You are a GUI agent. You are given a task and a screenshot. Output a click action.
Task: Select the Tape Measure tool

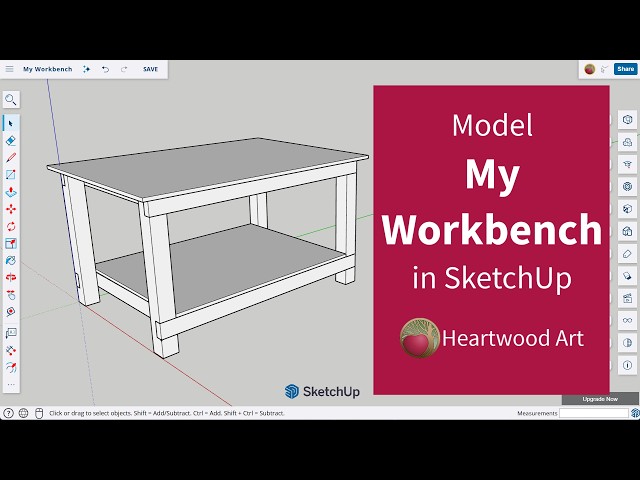(x=11, y=312)
